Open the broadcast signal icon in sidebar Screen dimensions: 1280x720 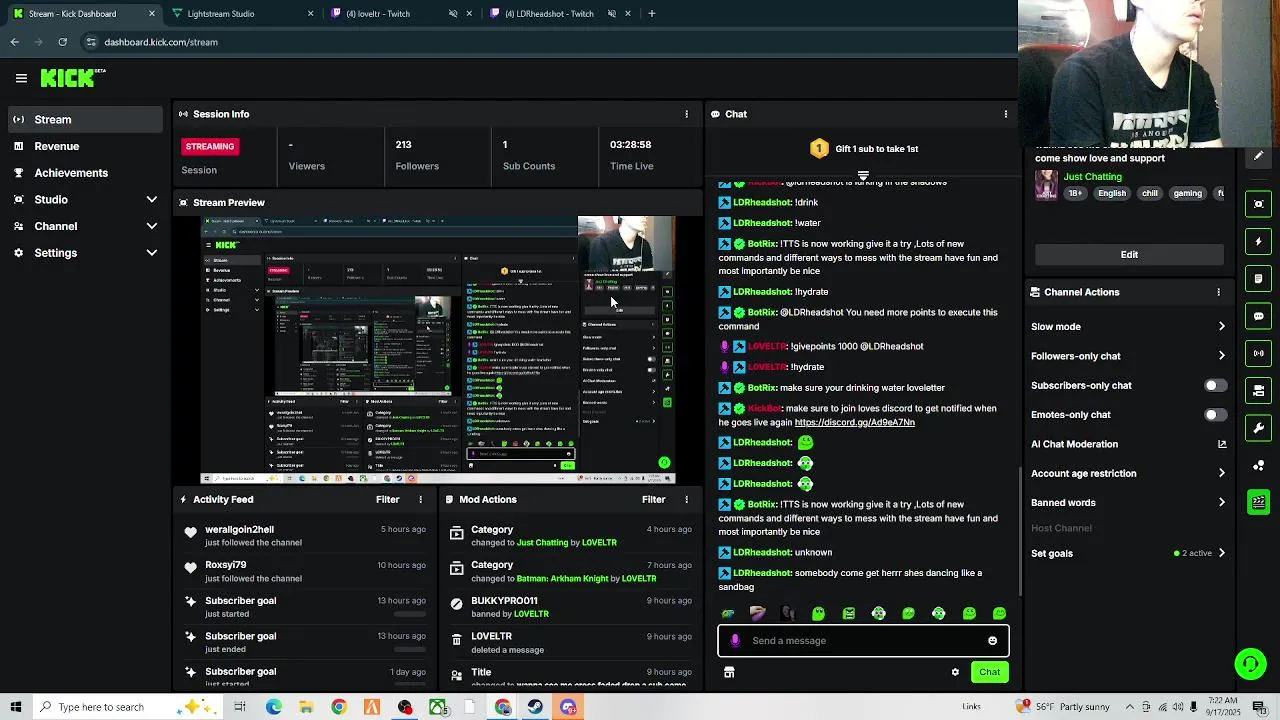1258,353
